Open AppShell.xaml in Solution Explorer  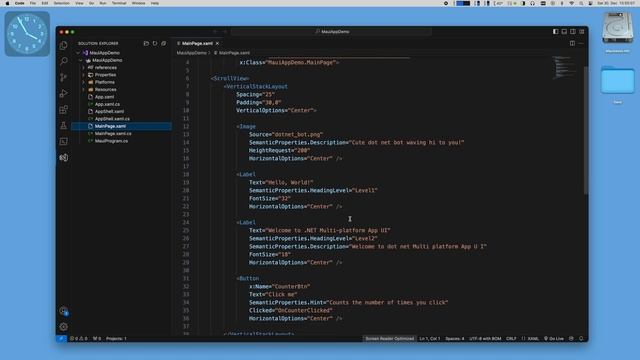[x=109, y=111]
